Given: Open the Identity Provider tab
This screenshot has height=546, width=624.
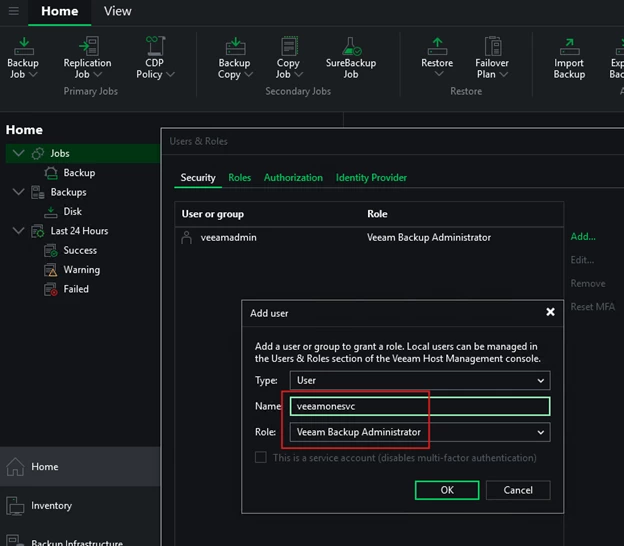Looking at the screenshot, I should (371, 178).
